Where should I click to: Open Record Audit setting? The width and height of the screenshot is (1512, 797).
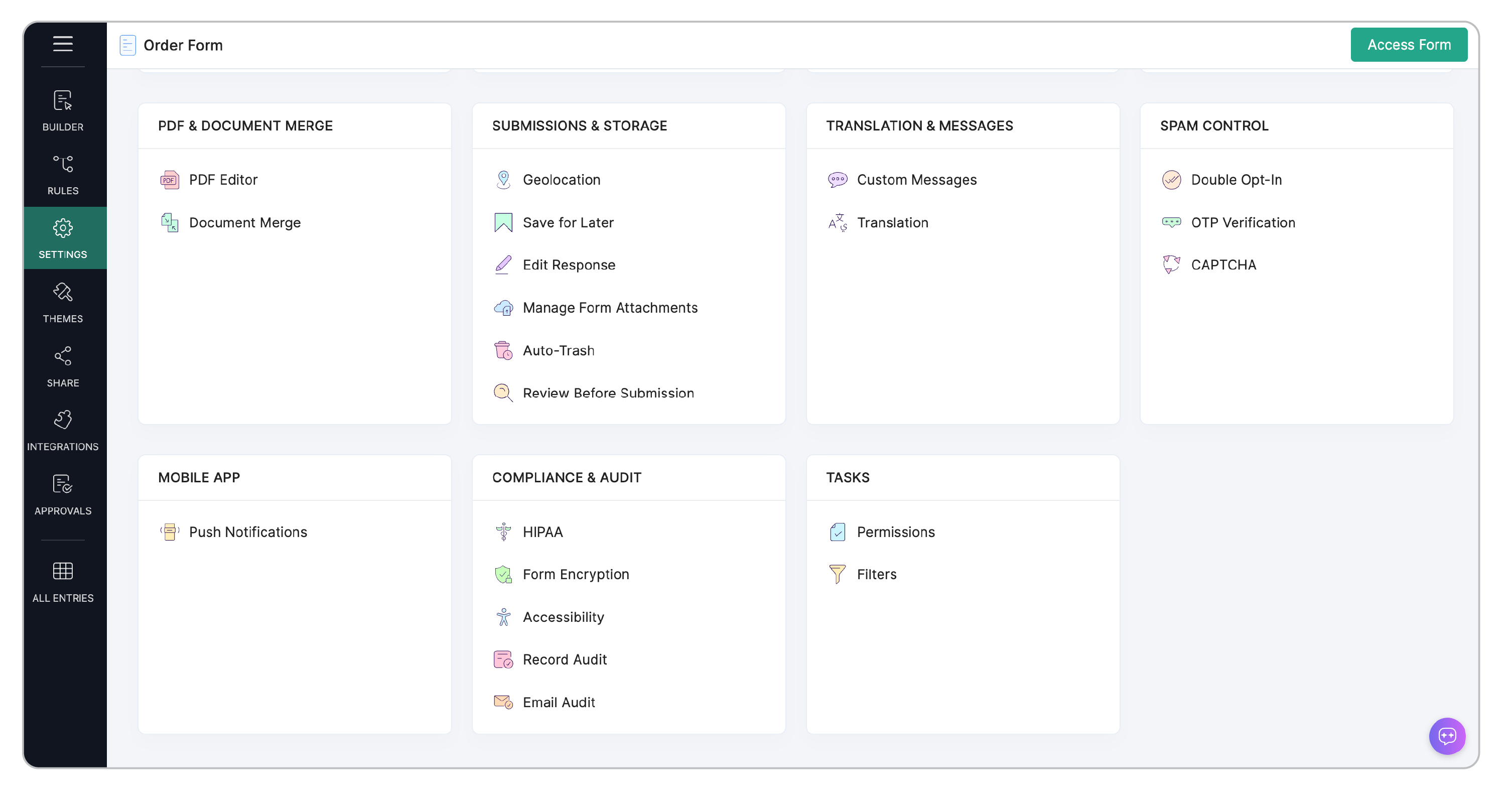click(x=565, y=659)
